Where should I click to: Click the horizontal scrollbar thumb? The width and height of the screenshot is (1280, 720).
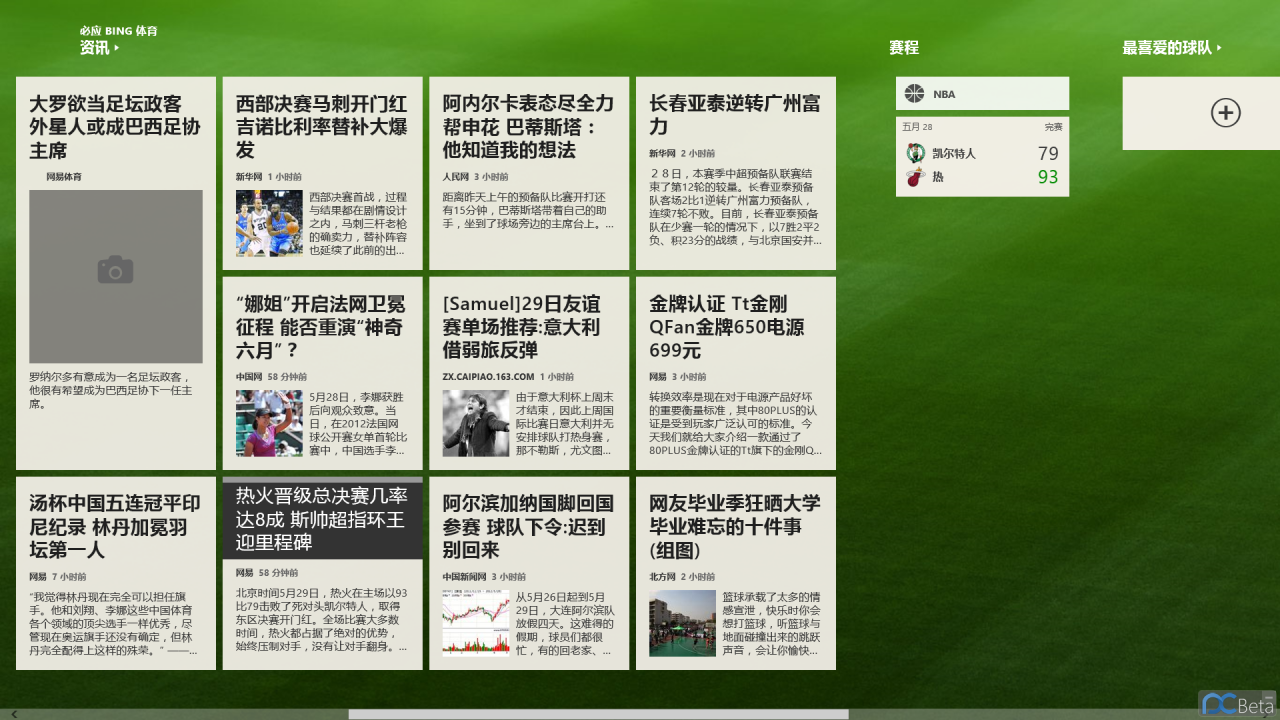[598, 714]
